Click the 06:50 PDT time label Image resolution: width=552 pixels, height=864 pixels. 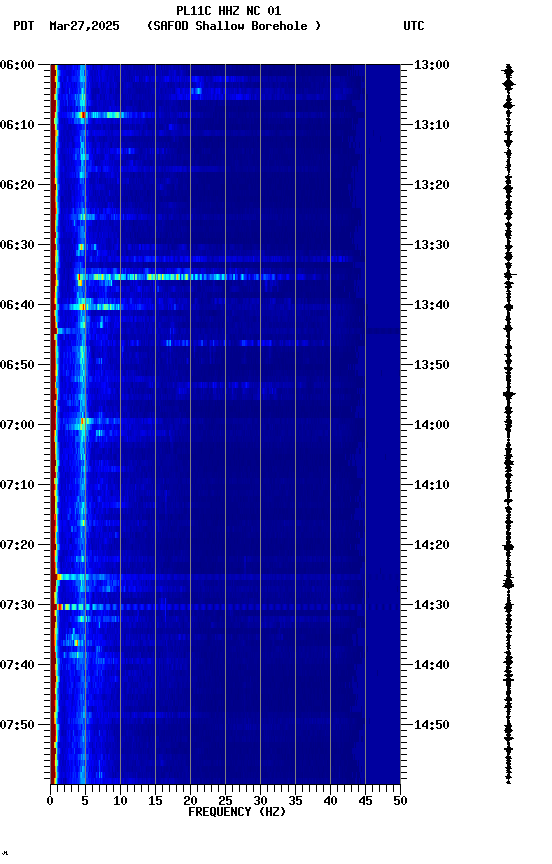pos(17,365)
